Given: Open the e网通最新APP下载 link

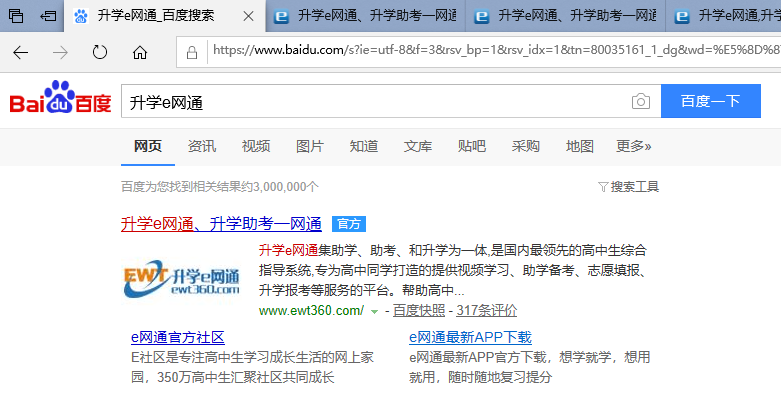Looking at the screenshot, I should coord(470,337).
